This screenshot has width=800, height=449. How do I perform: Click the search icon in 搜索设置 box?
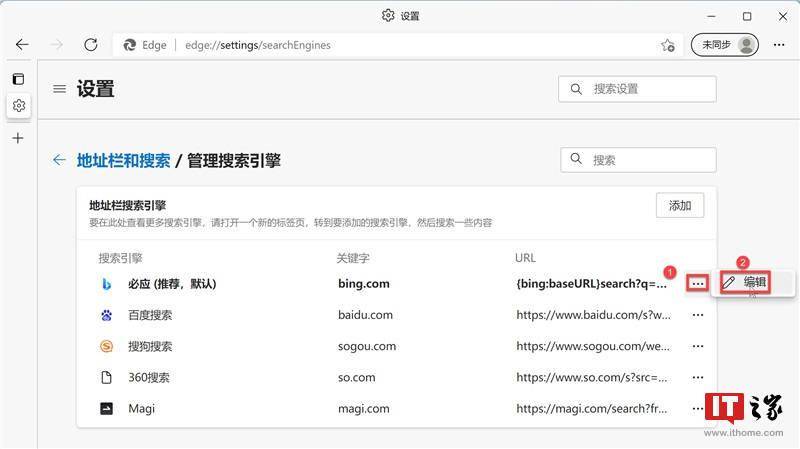pos(576,89)
